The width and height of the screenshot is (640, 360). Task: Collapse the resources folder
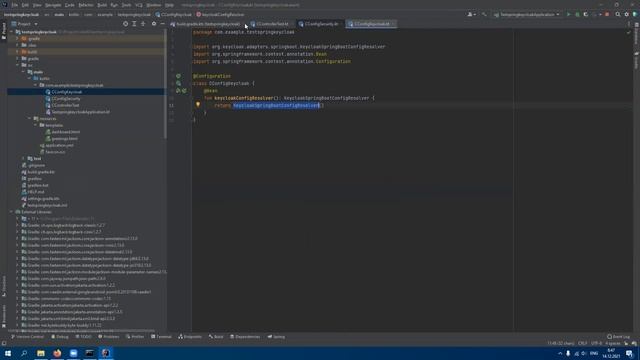29,118
